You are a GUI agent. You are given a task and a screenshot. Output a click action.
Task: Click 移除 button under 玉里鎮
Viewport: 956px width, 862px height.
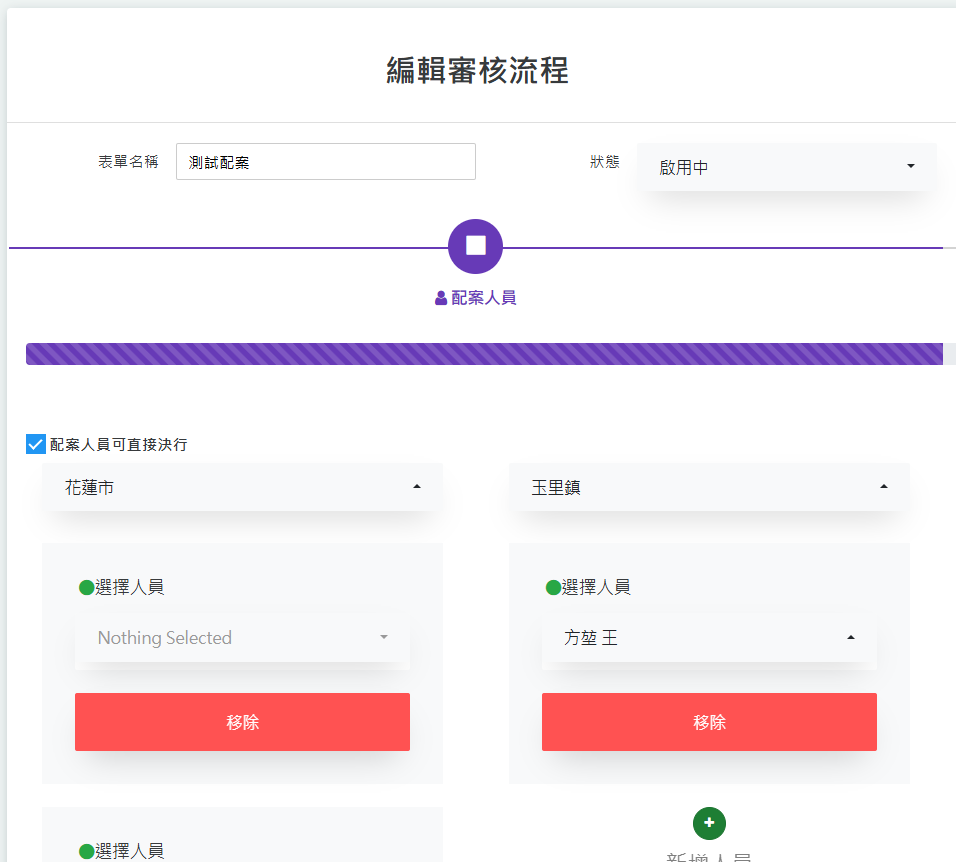[709, 722]
